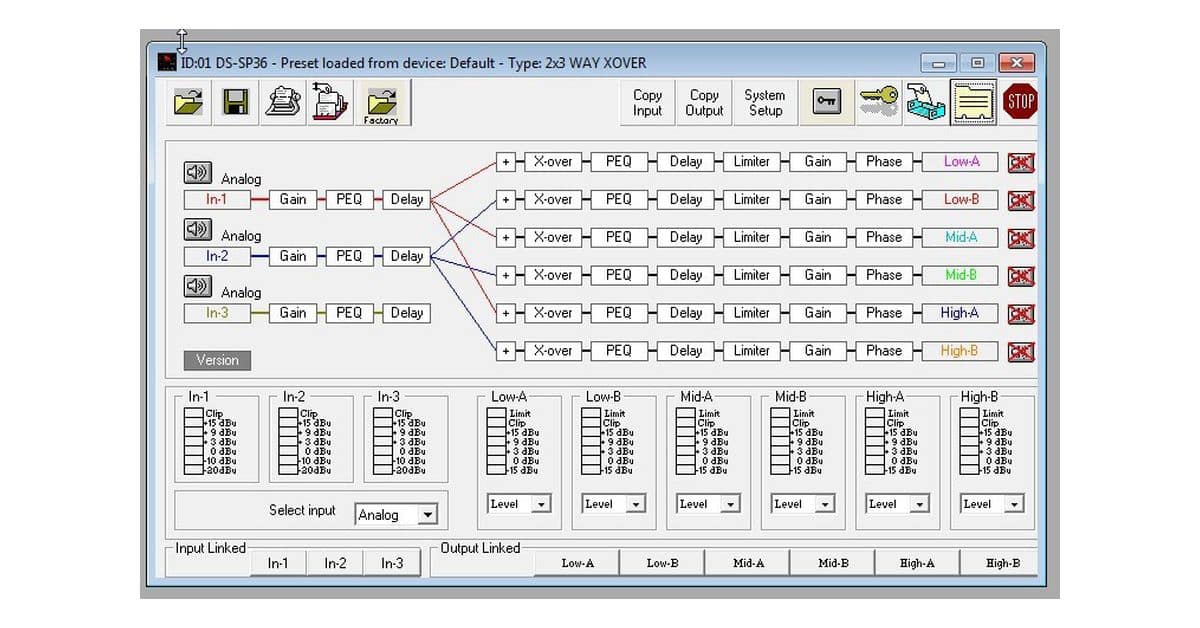The image size is (1200, 628).
Task: Toggle mute speaker for input In-1
Action: click(197, 173)
